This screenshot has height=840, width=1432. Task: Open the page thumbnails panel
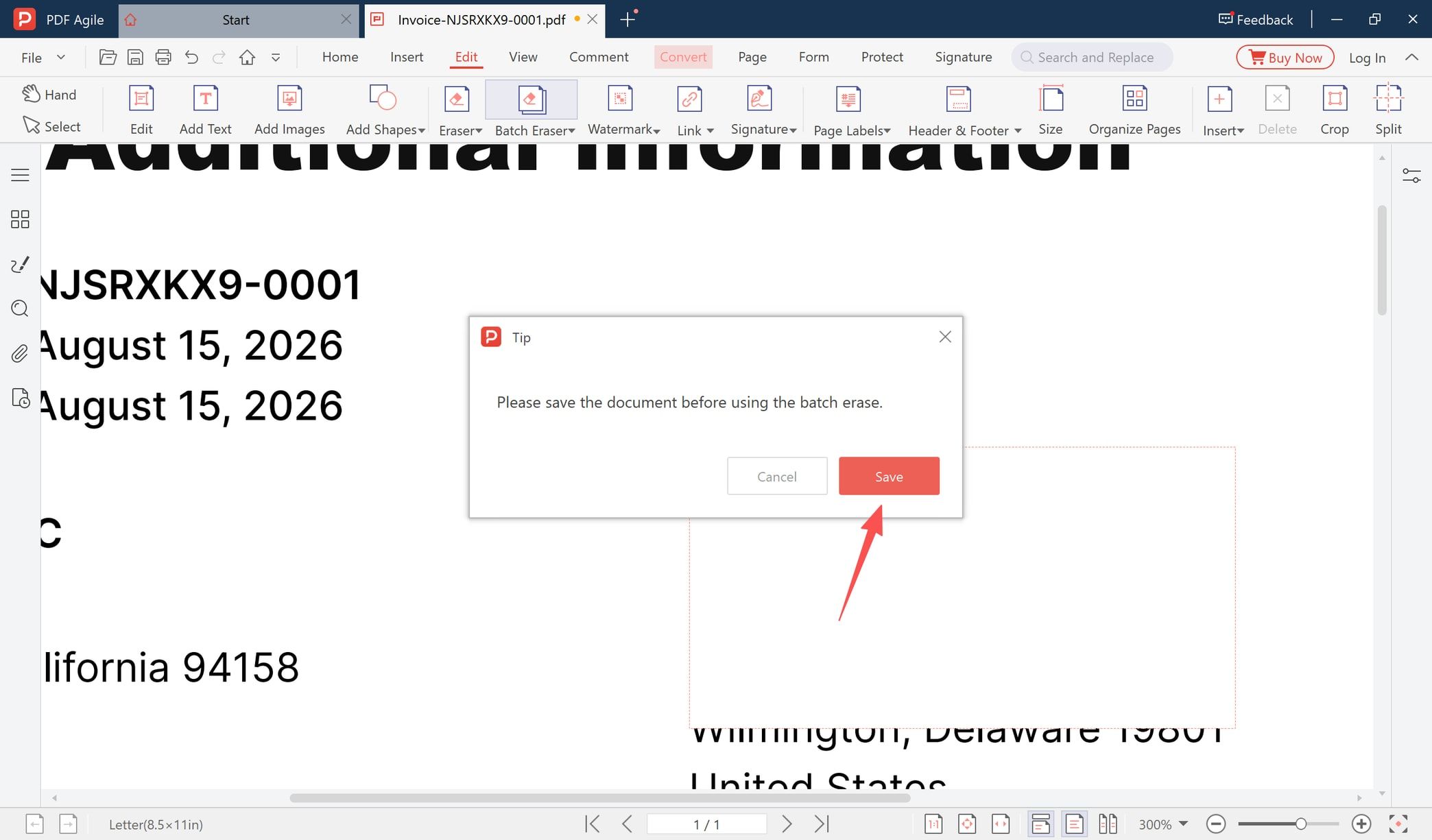click(x=20, y=219)
